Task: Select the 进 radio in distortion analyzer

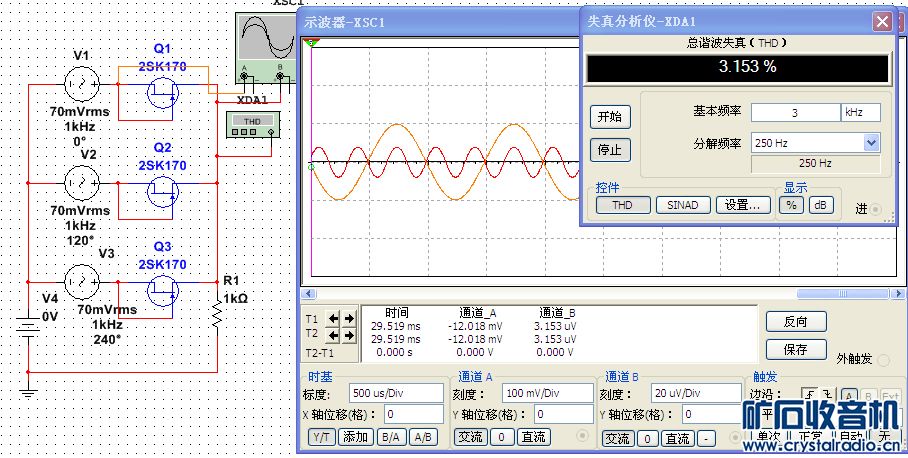Action: 877,209
